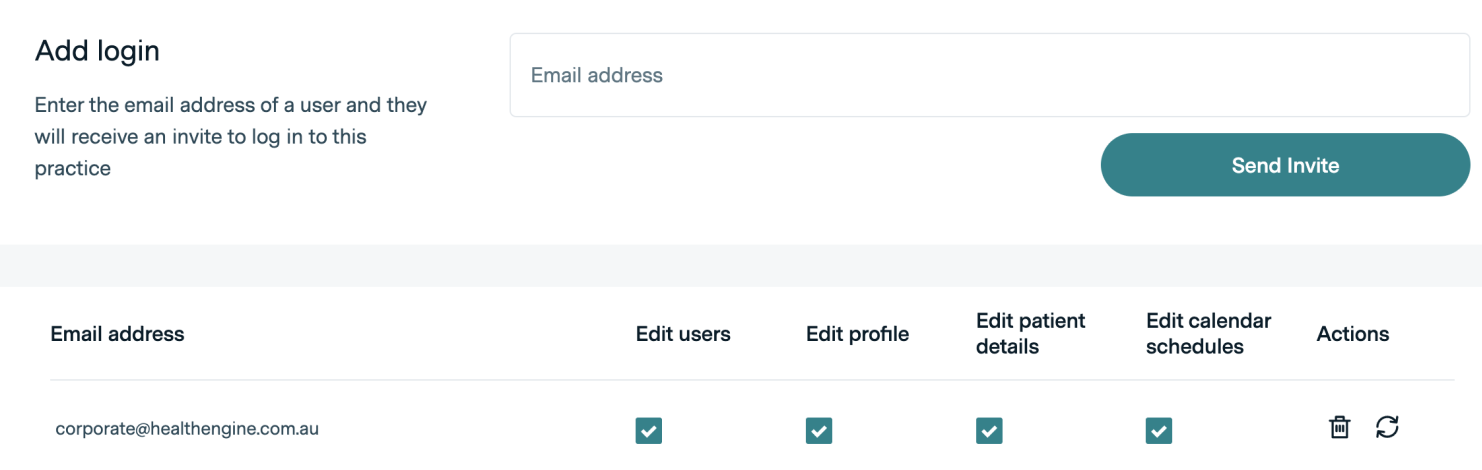Click the divider line under table headers
This screenshot has width=1482, height=470.
click(750, 380)
